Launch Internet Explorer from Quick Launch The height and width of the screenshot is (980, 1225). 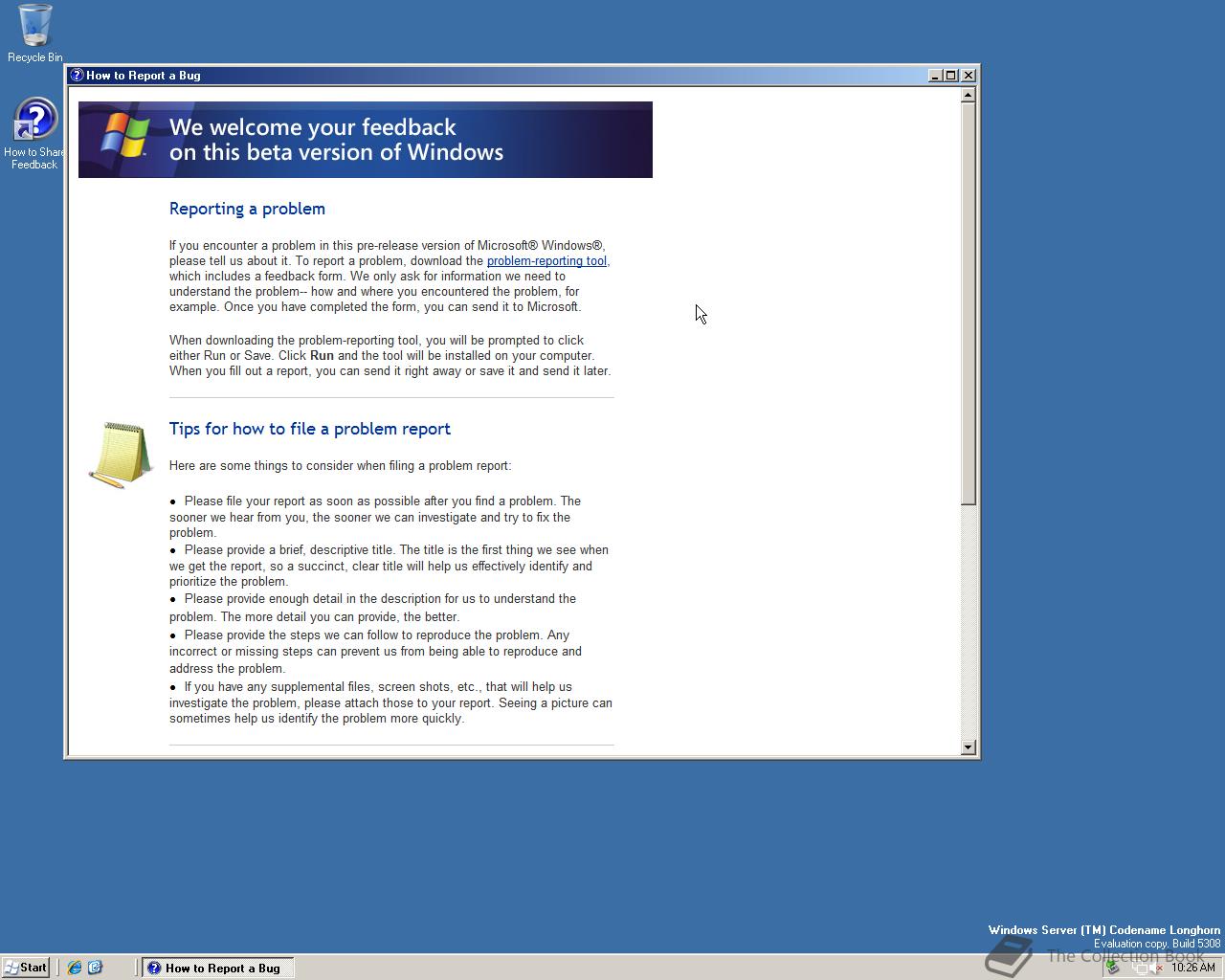(x=75, y=968)
